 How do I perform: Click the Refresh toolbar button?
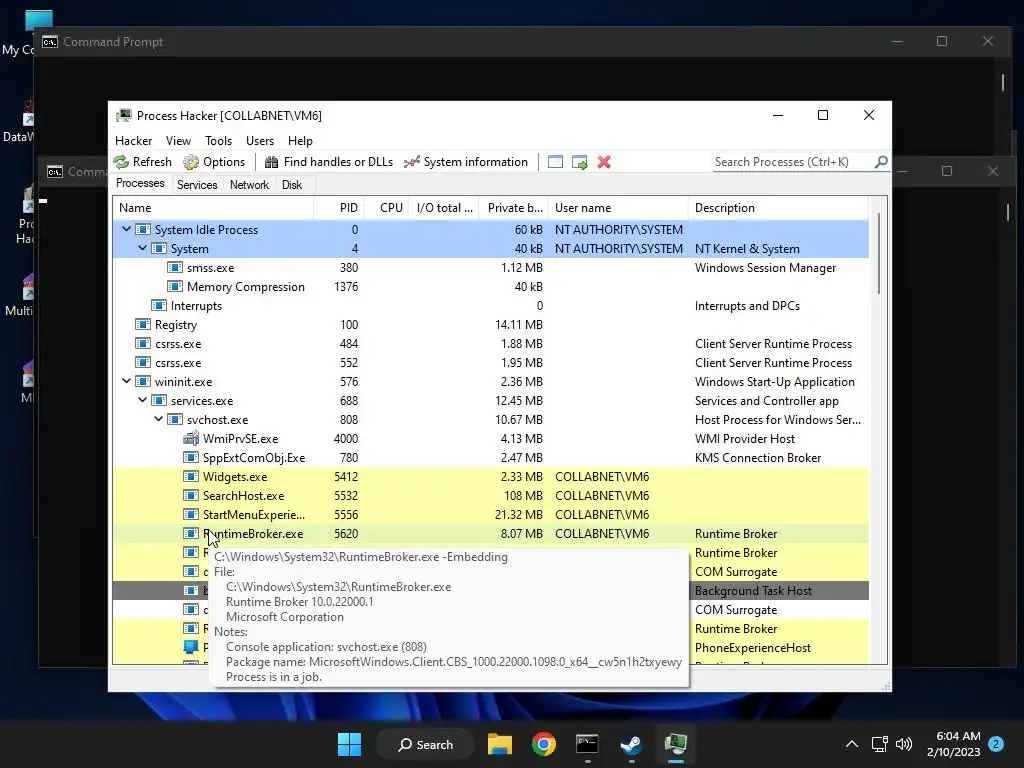coord(142,162)
